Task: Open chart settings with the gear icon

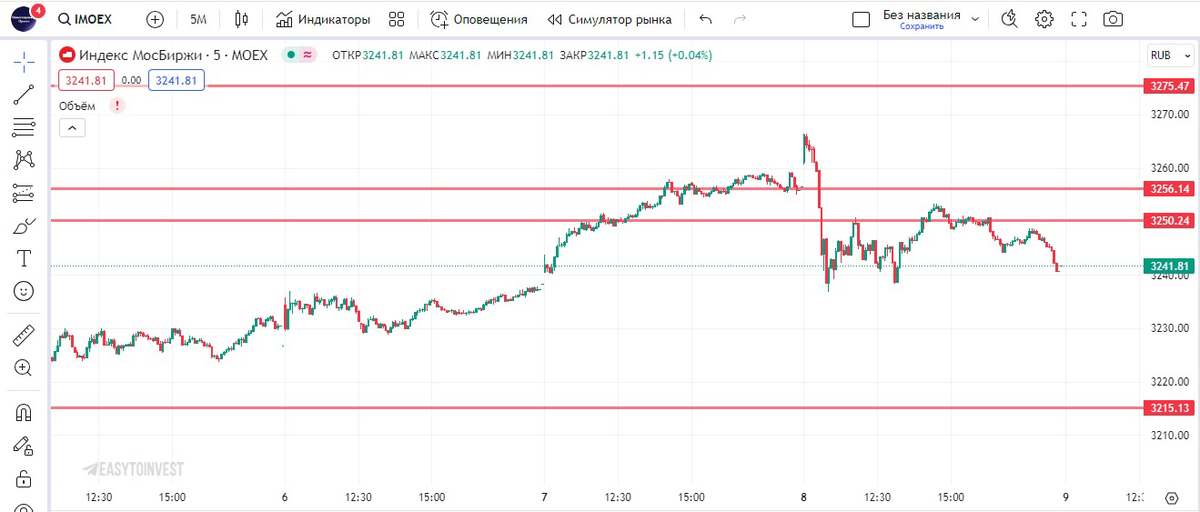Action: [1044, 19]
